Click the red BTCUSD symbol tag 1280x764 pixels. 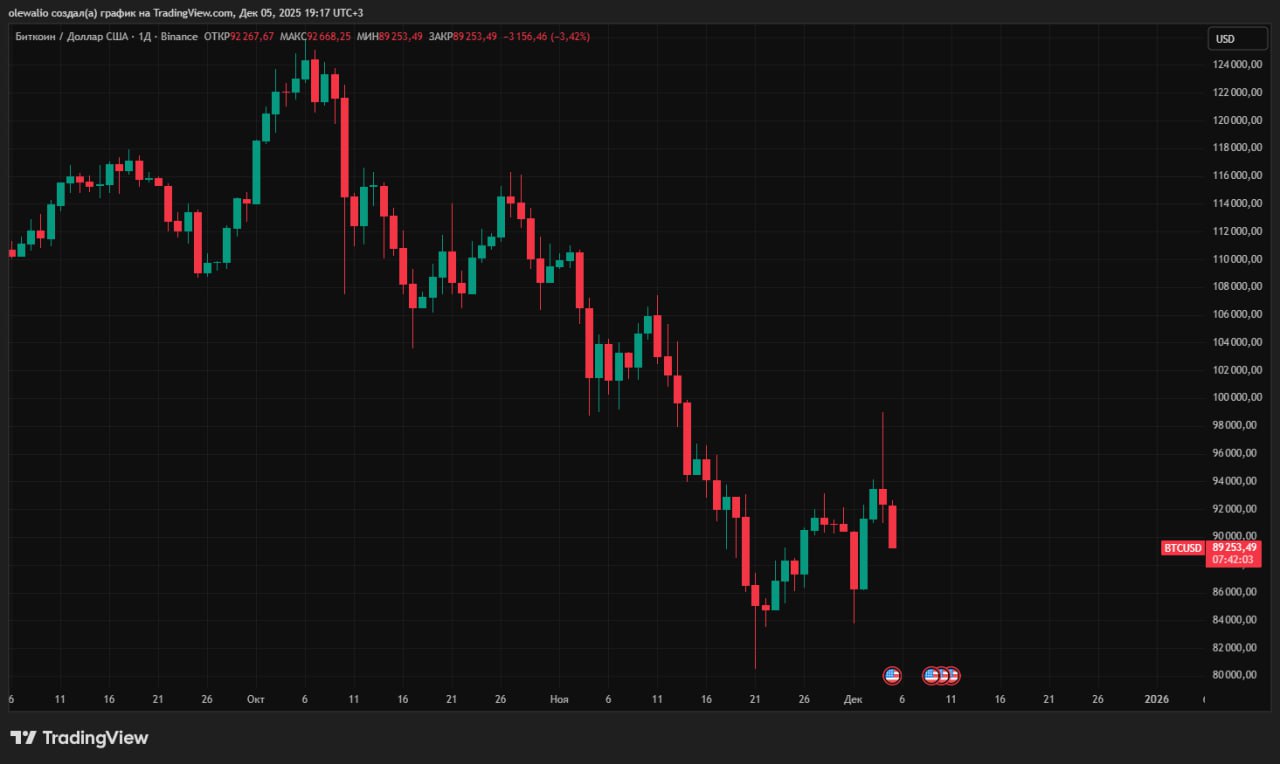click(1183, 548)
